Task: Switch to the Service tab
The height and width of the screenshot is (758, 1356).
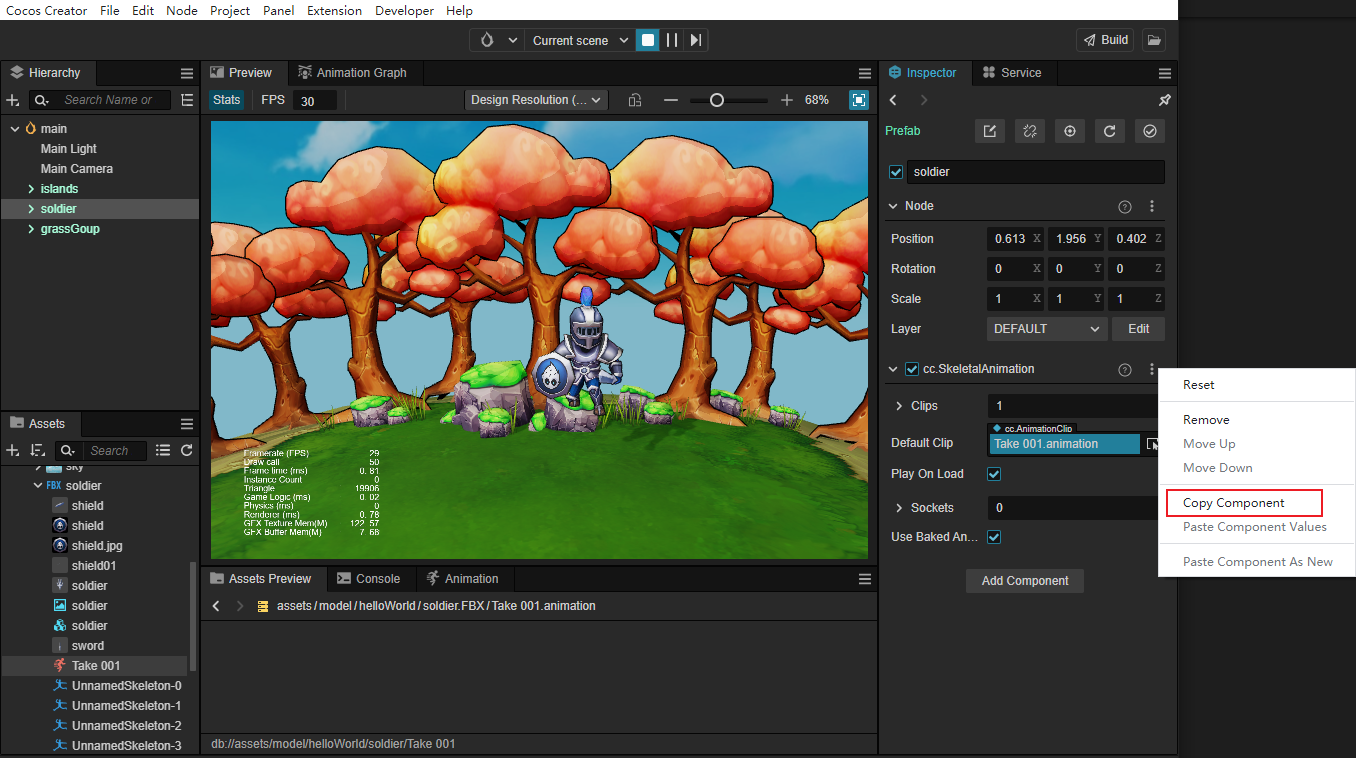Action: (1012, 73)
